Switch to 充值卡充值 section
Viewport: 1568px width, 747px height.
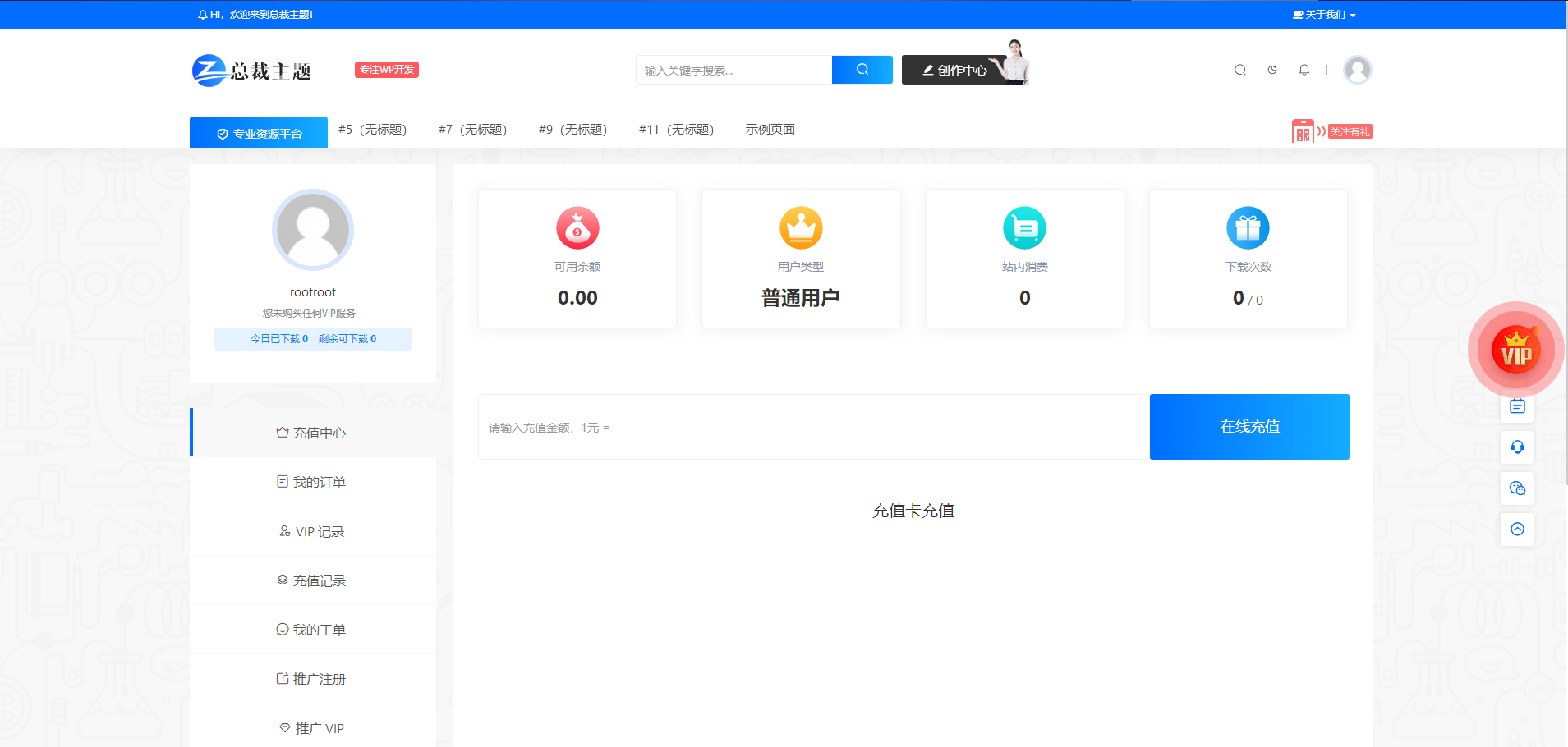[x=913, y=511]
